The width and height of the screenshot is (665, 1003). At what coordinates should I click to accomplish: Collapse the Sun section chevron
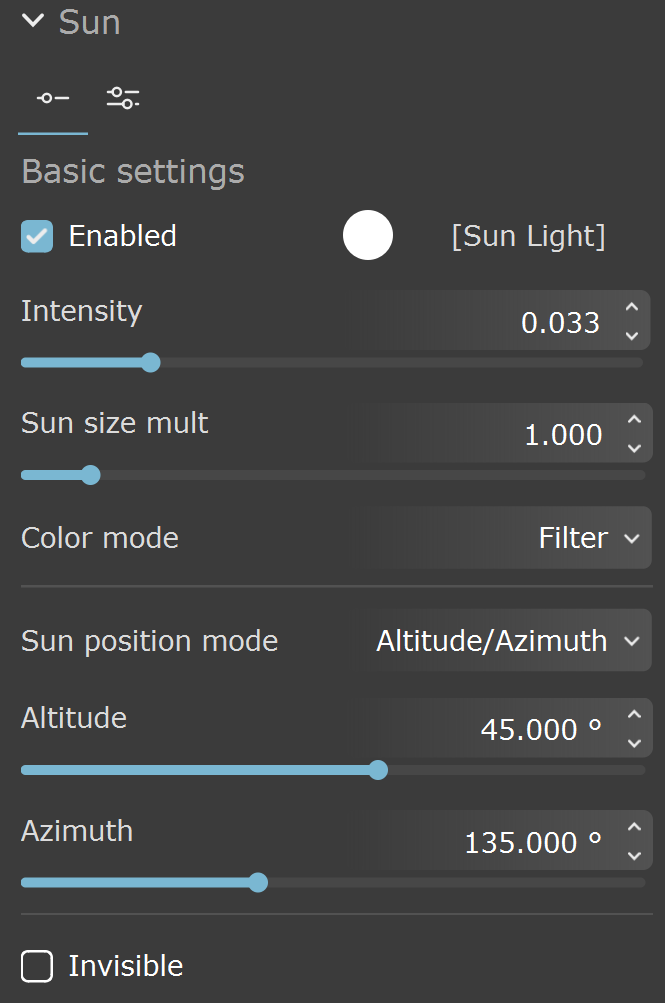[33, 21]
